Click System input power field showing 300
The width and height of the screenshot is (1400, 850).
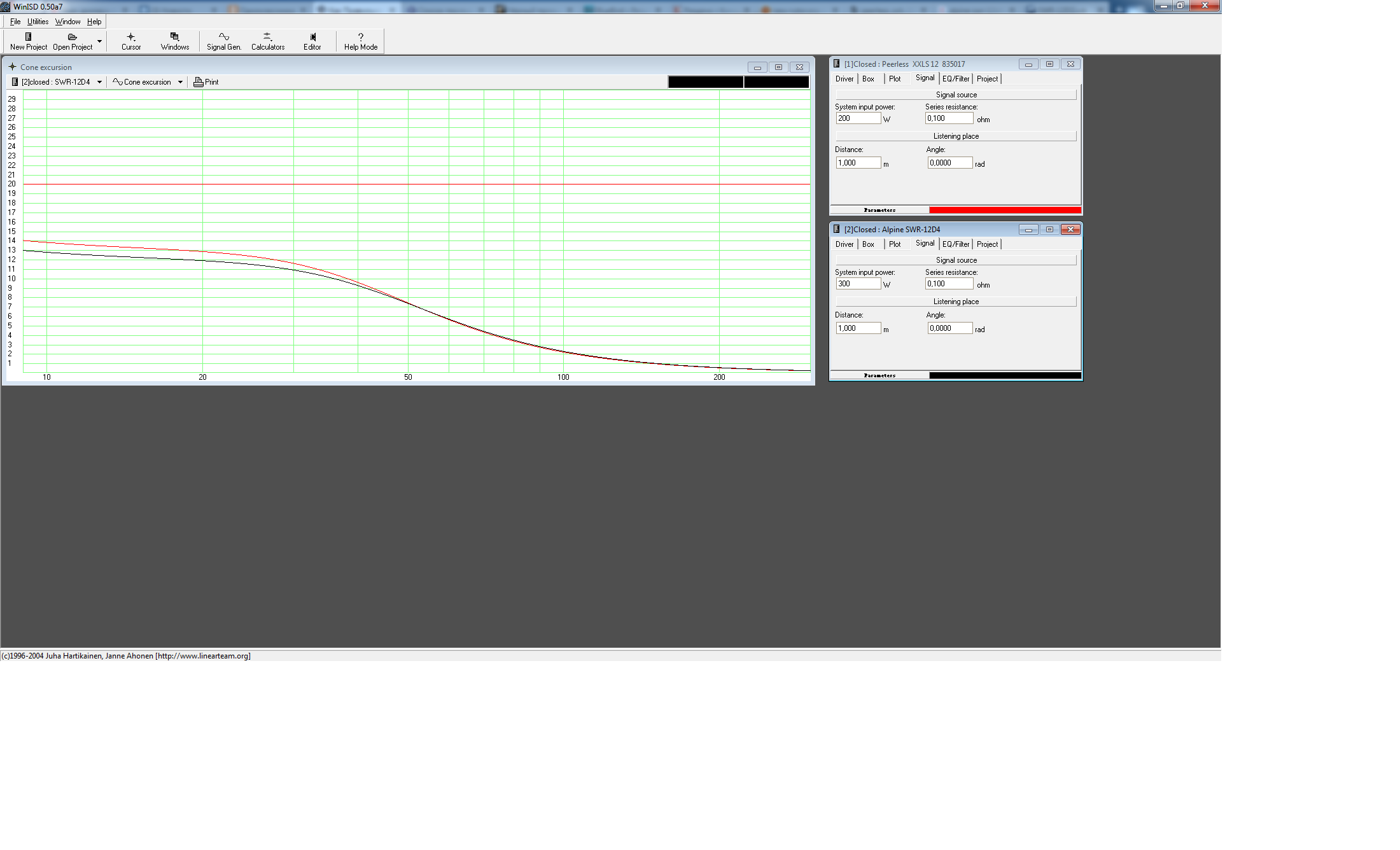pos(858,284)
